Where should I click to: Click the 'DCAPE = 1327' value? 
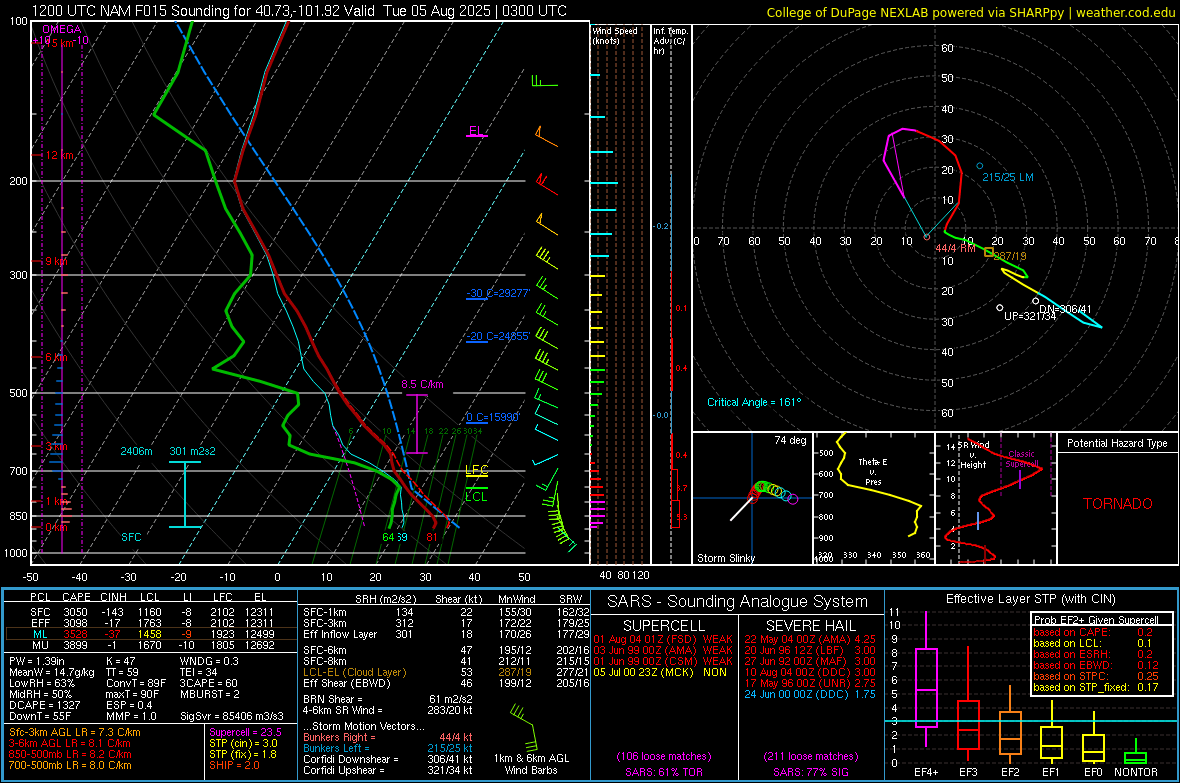44,705
